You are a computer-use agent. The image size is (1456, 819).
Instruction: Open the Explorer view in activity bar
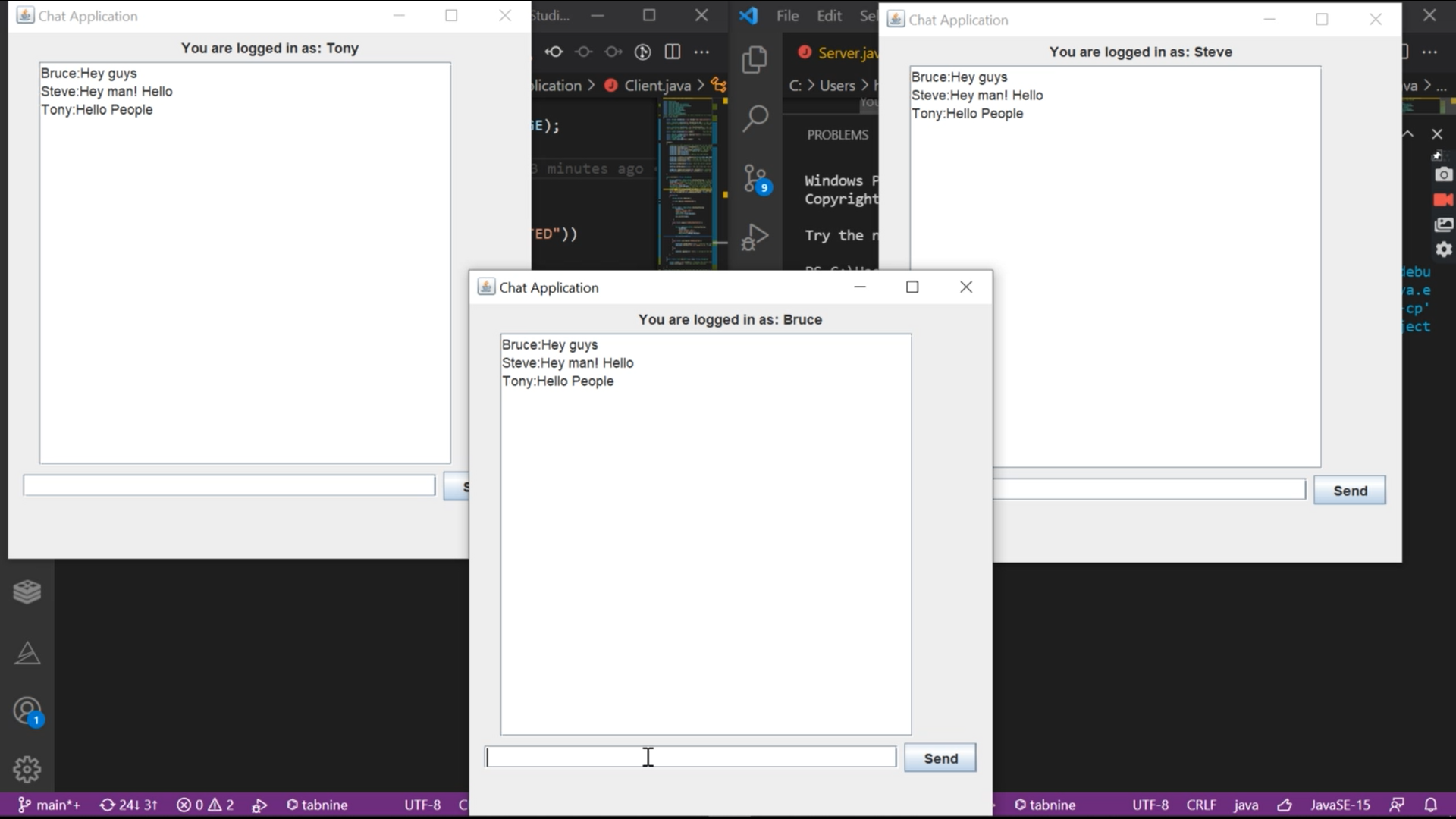(x=754, y=60)
